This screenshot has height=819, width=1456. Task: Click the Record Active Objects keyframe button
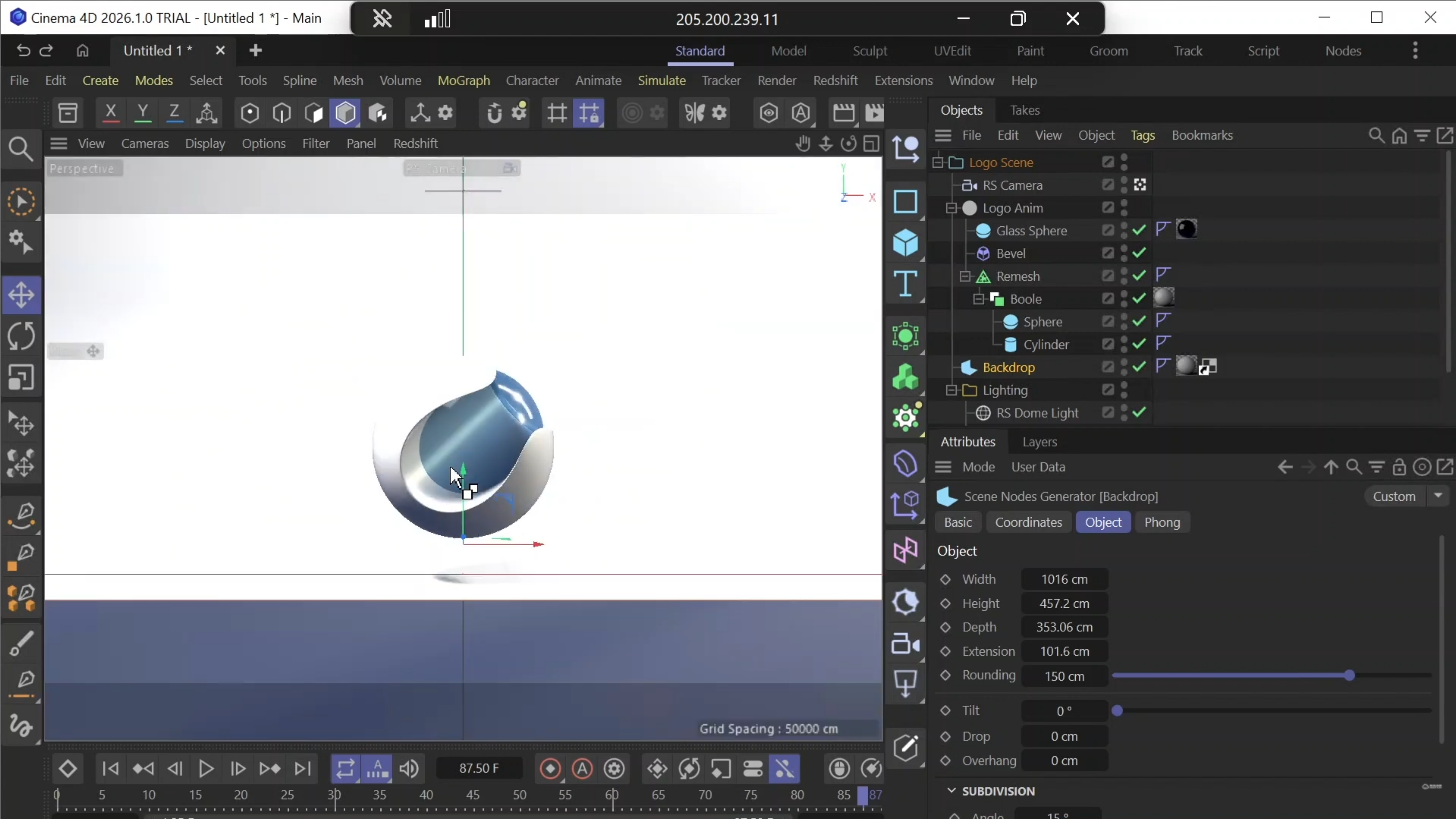[550, 769]
